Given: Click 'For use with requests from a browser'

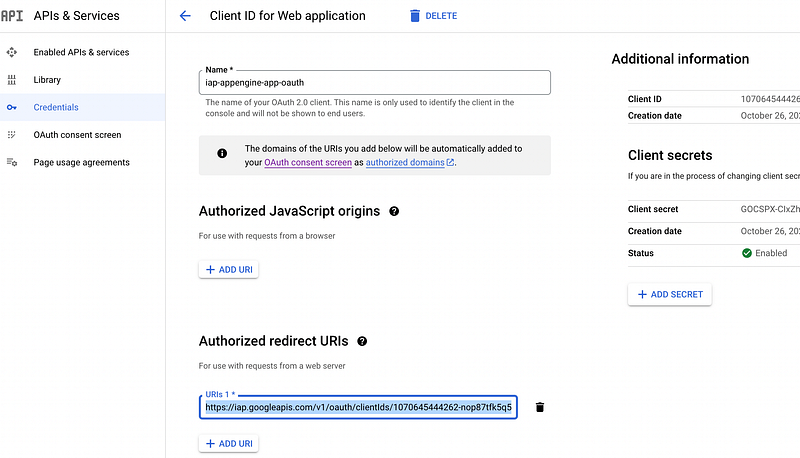Looking at the screenshot, I should (x=267, y=236).
